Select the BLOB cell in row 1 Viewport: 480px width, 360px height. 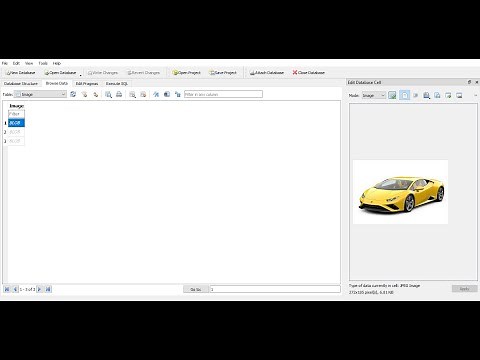tap(16, 123)
